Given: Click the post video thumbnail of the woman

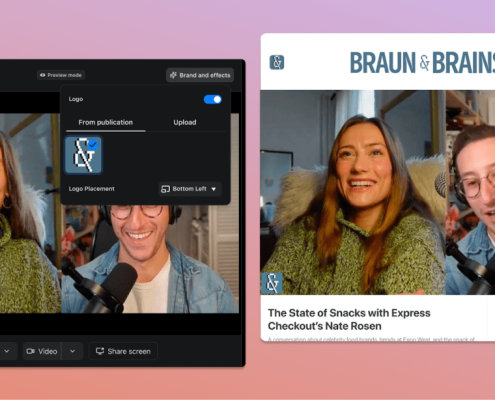Looking at the screenshot, I should (353, 192).
